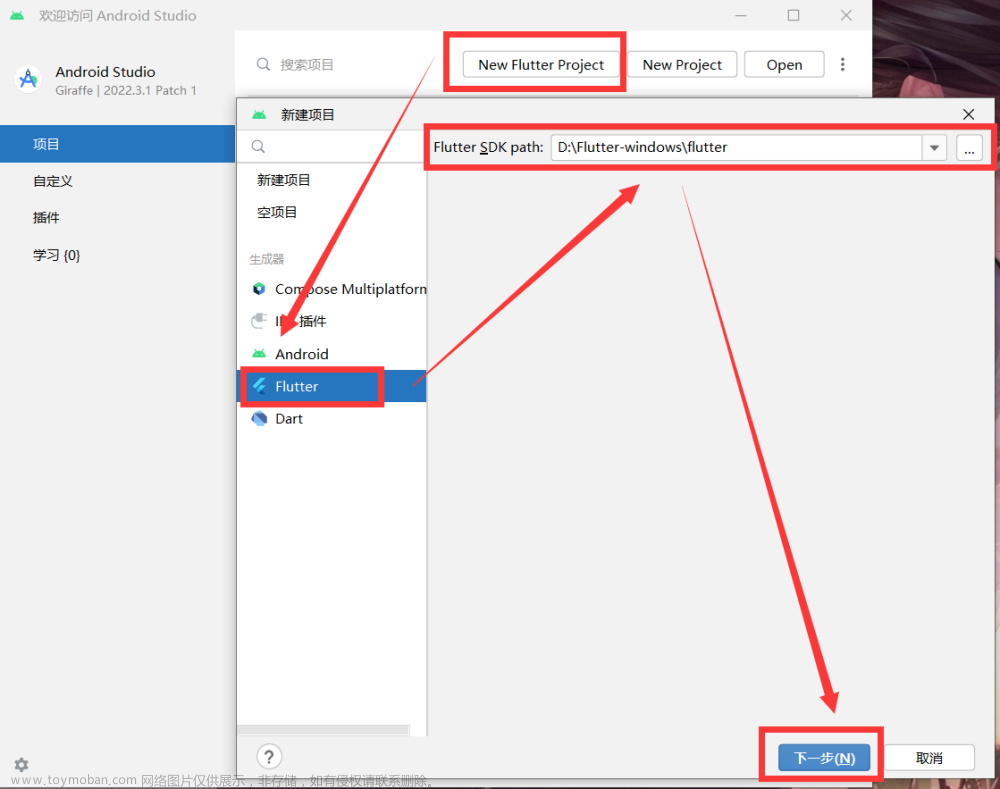This screenshot has height=789, width=1000.
Task: Click the Compose Multiplatform hexagon icon
Action: (x=259, y=289)
